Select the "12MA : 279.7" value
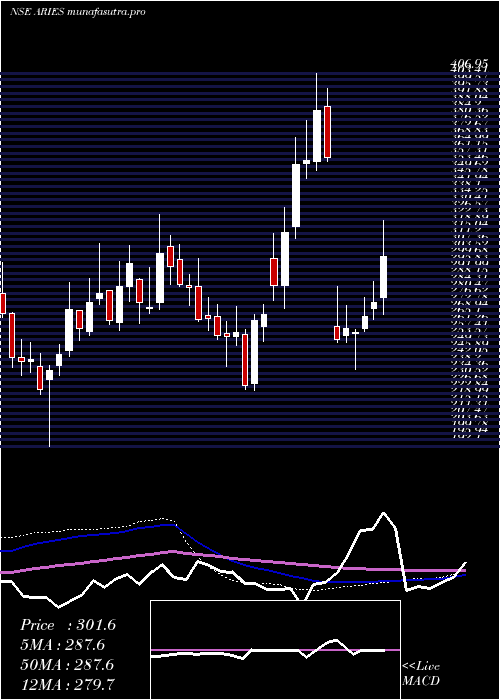 pyautogui.click(x=67, y=684)
